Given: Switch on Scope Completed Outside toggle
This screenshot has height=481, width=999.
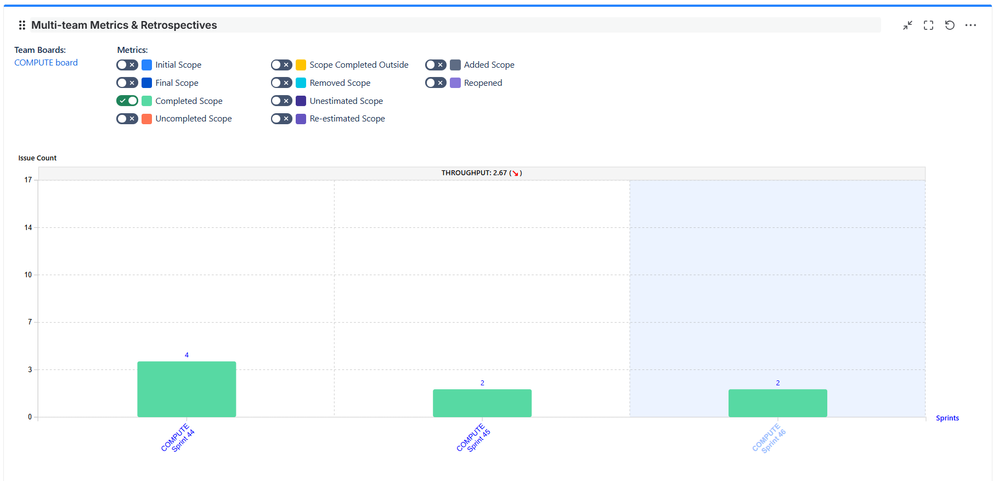Looking at the screenshot, I should pos(282,65).
